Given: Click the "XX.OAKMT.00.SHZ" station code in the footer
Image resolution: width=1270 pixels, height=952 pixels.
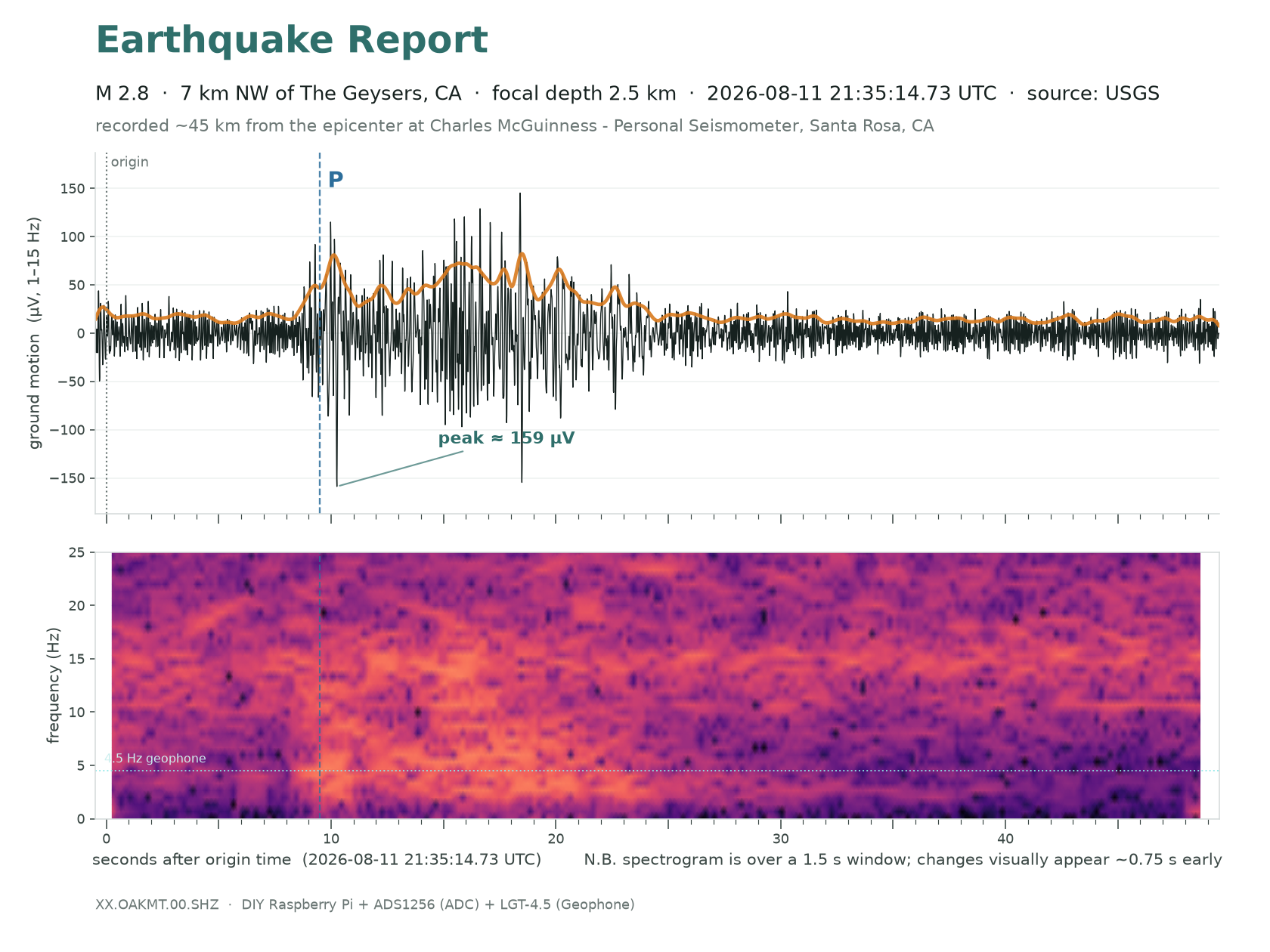Looking at the screenshot, I should (x=157, y=904).
